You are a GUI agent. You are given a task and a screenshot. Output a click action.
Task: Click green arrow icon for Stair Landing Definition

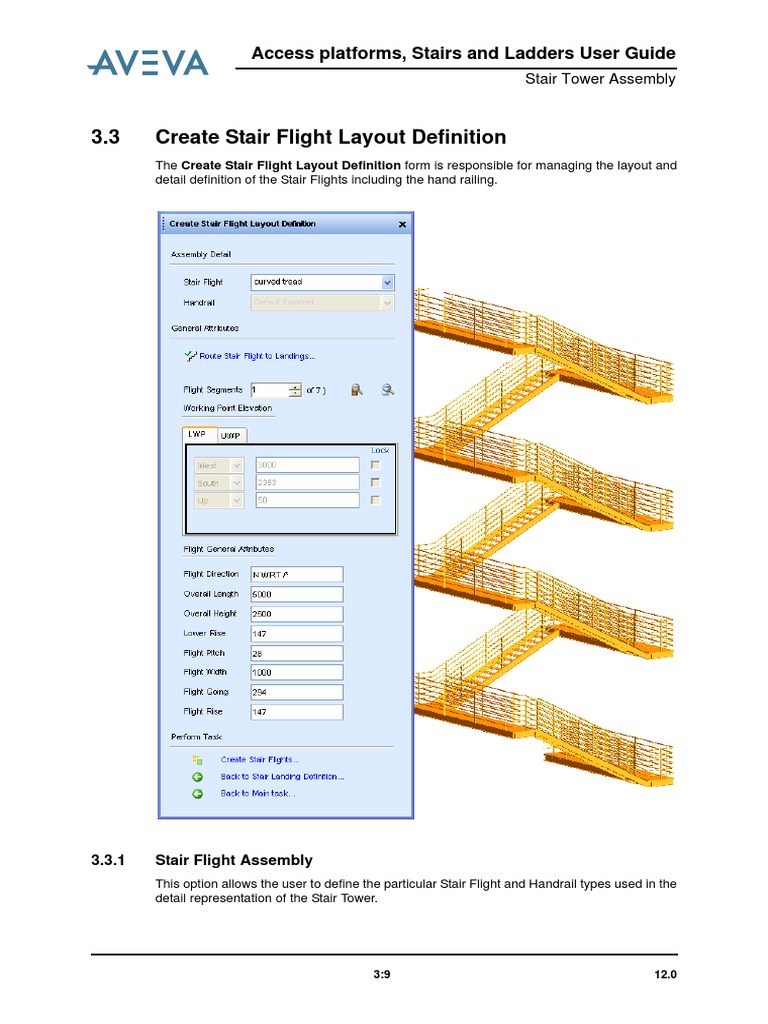[x=197, y=776]
